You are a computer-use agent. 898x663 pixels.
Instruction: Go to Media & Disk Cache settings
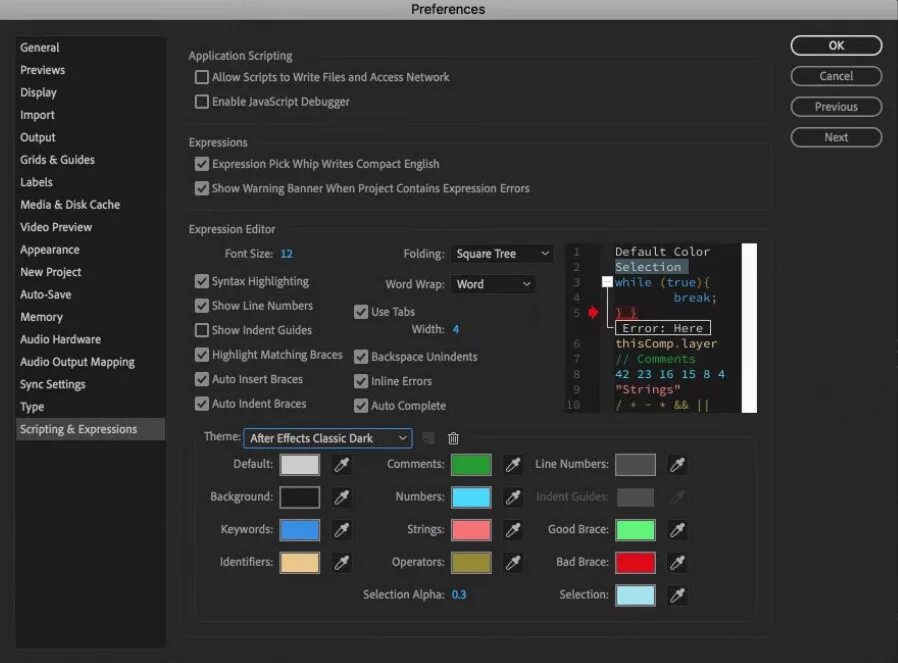coord(70,204)
